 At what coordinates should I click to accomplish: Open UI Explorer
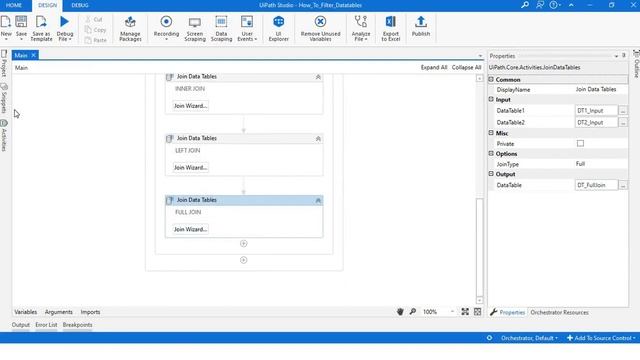[x=278, y=28]
